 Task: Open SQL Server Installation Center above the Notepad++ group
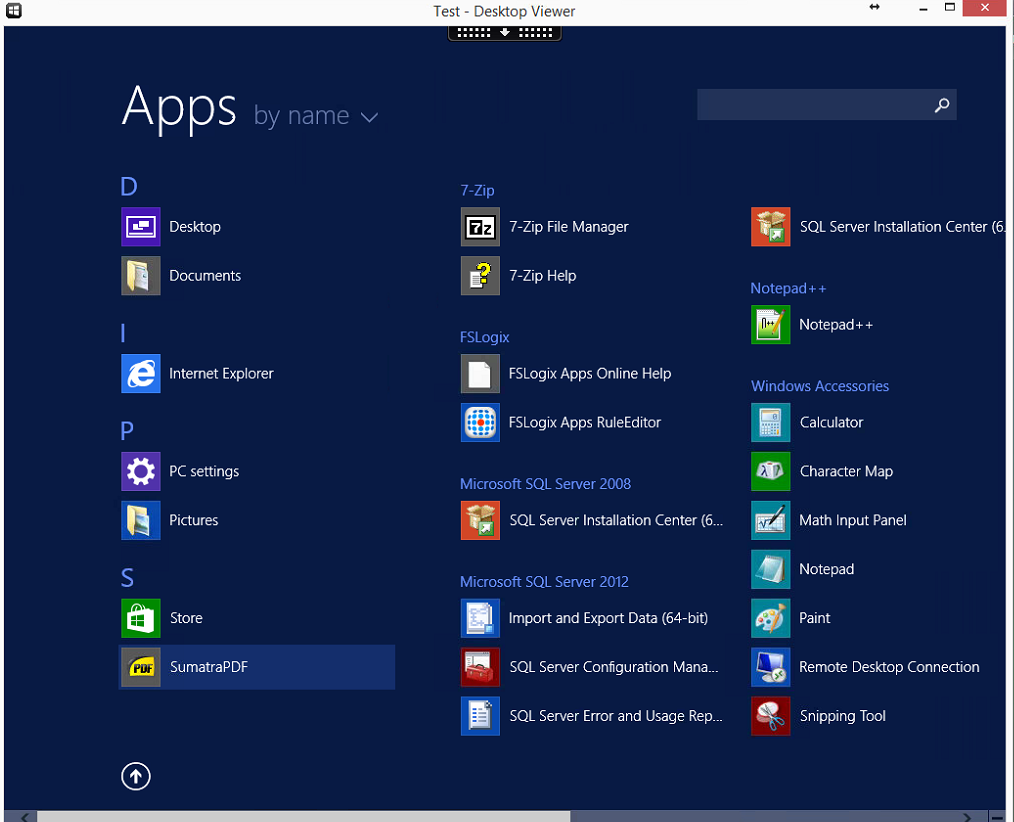pos(770,227)
